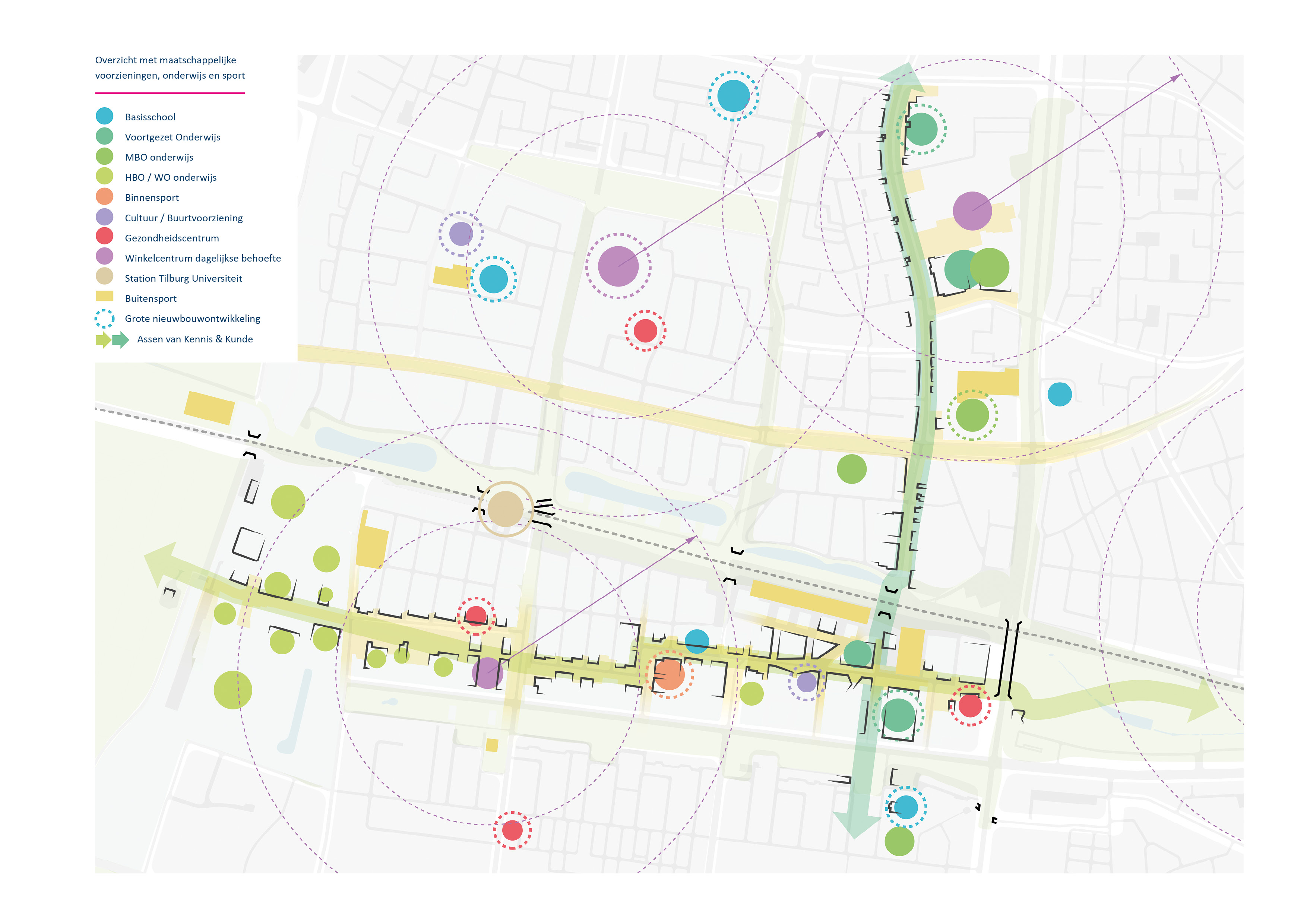Click the 'MBO onderwijs' legend label
Screen dimensions: 1307x924
(159, 157)
